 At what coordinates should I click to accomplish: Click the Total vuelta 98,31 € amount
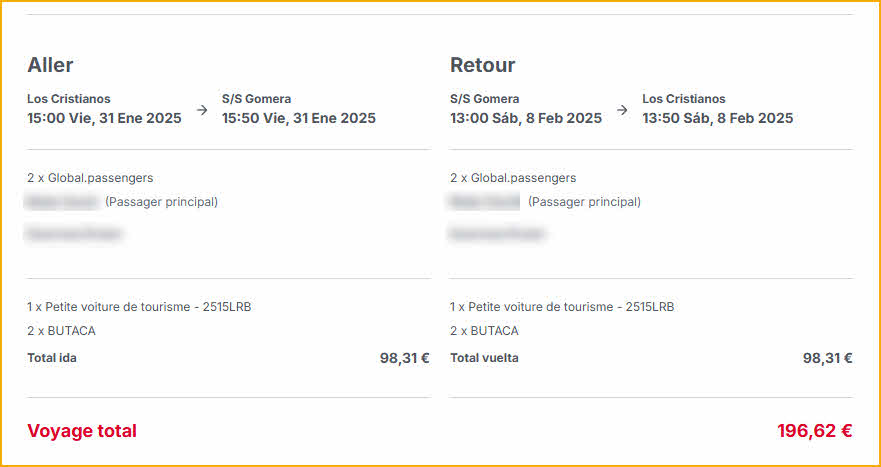827,358
